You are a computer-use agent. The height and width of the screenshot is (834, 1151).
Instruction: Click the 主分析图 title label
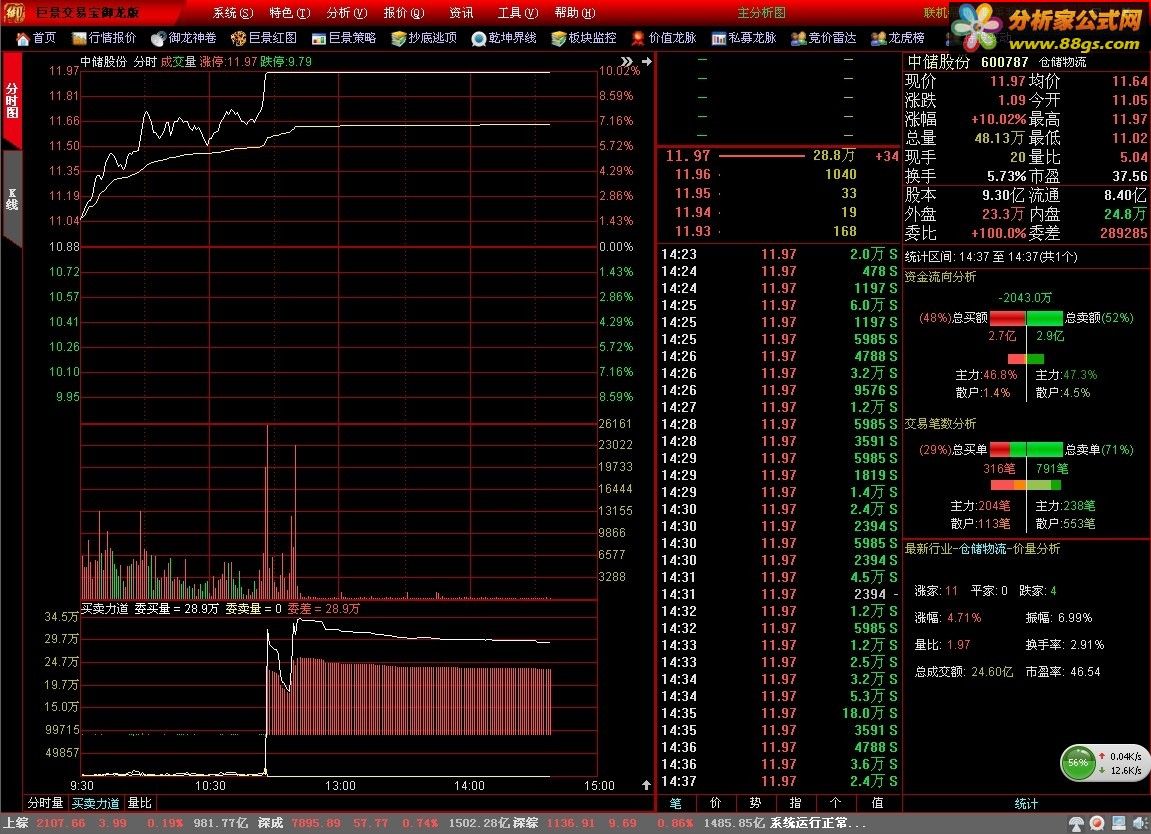tap(761, 12)
